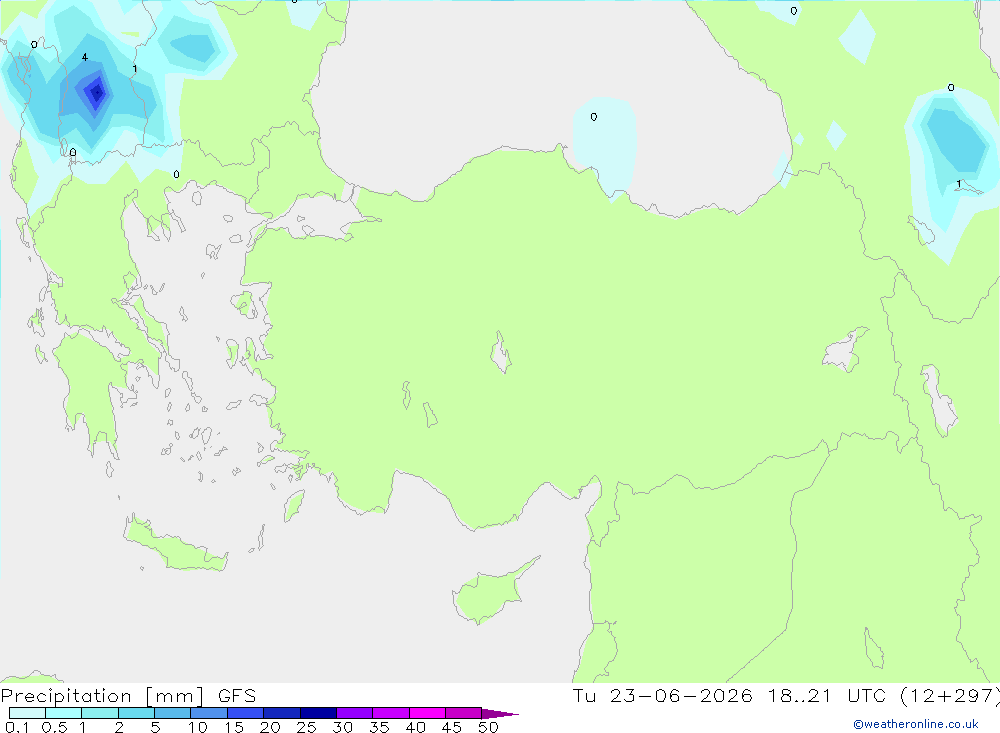The image size is (1000, 733).
Task: Click the "Precipitation [mm] GFS" title text
Action: [x=128, y=696]
